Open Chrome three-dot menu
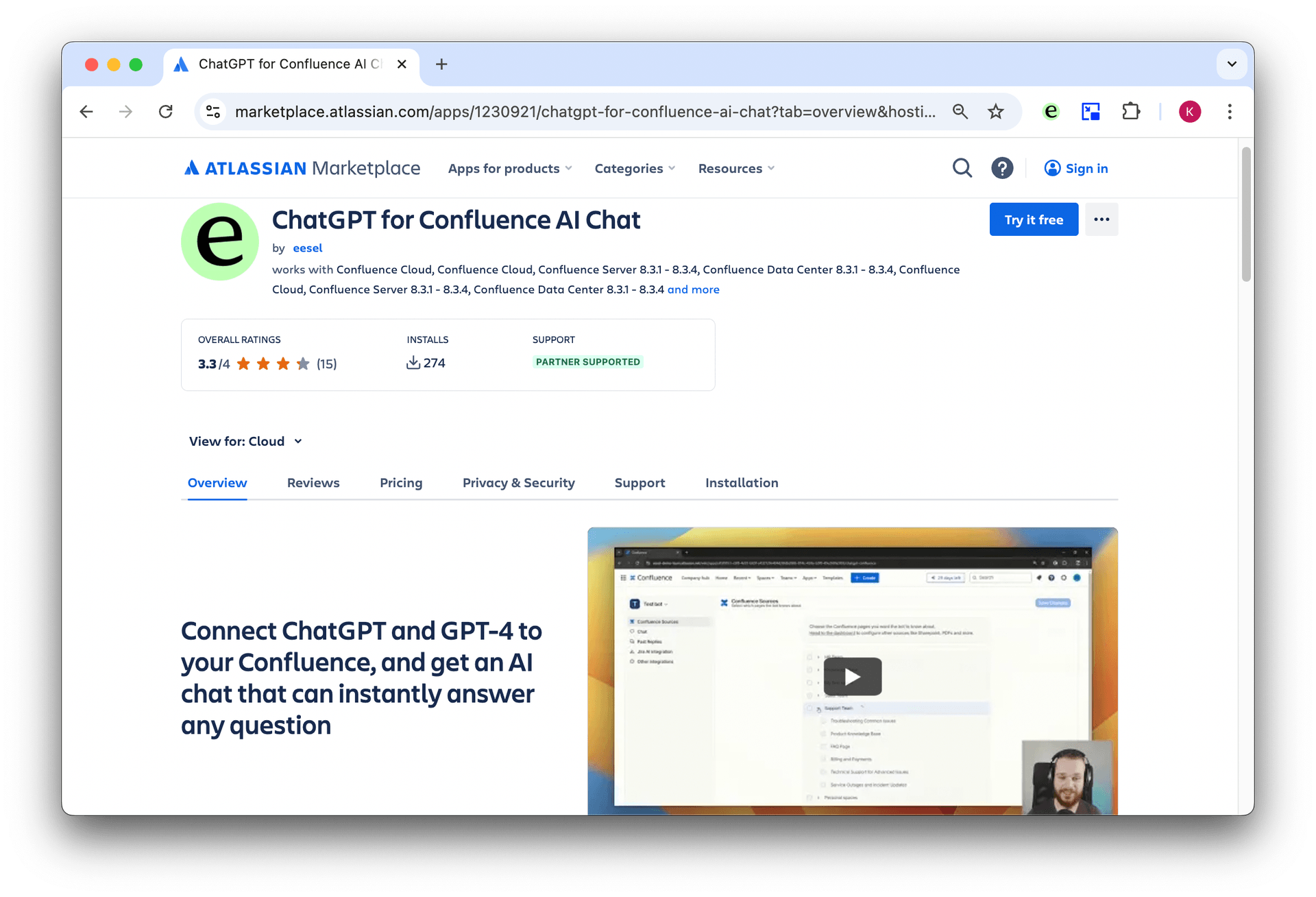 click(x=1230, y=112)
